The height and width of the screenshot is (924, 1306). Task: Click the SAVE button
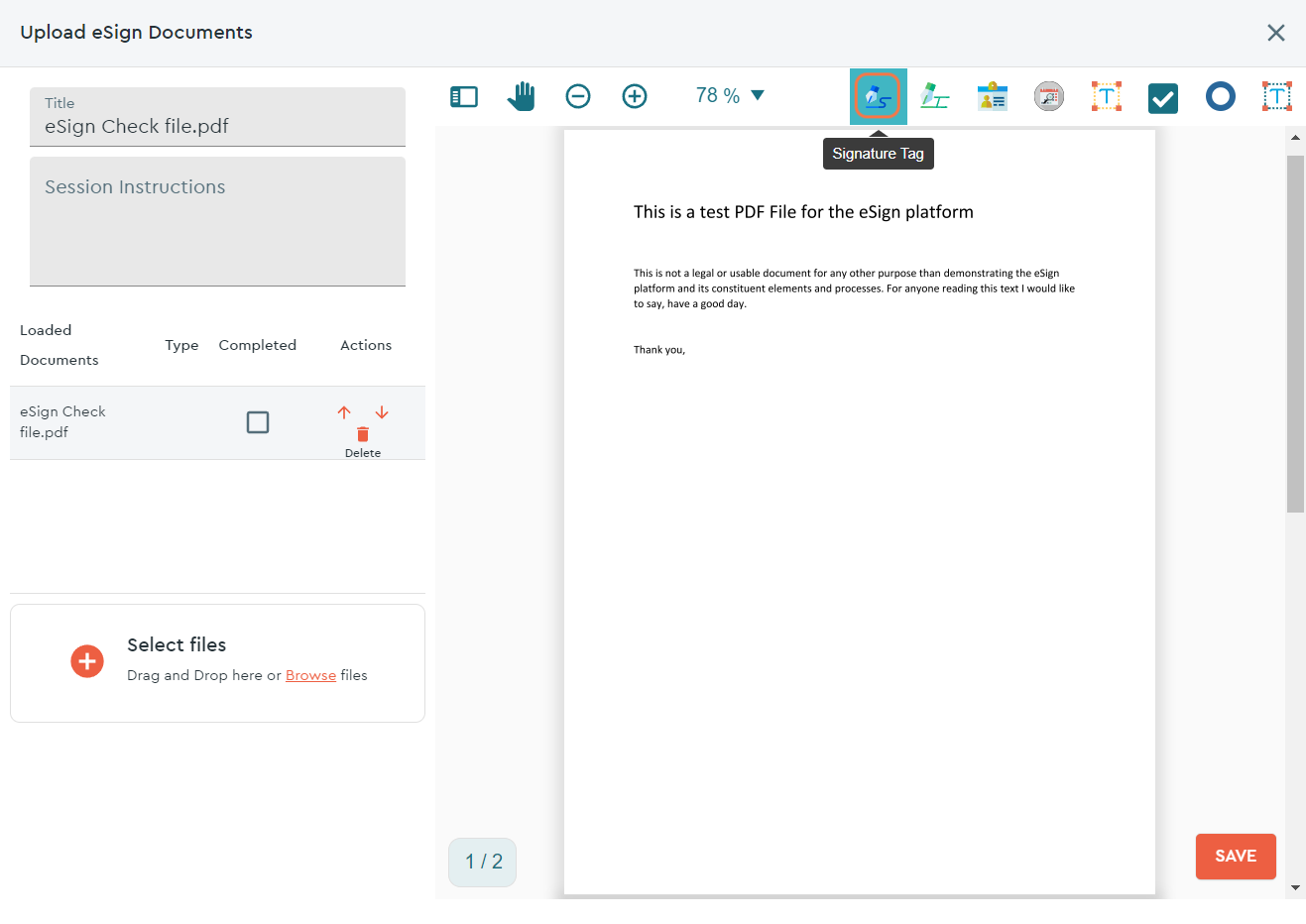(x=1236, y=857)
